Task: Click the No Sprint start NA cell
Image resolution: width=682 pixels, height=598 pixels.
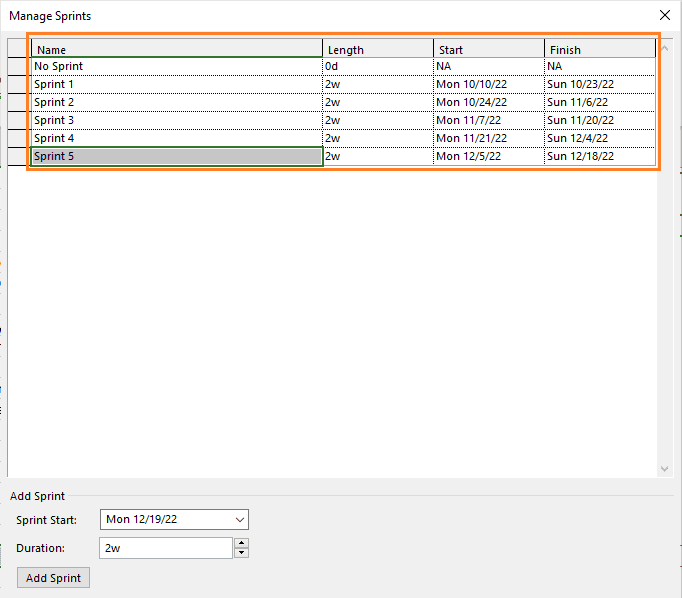Action: coord(488,67)
